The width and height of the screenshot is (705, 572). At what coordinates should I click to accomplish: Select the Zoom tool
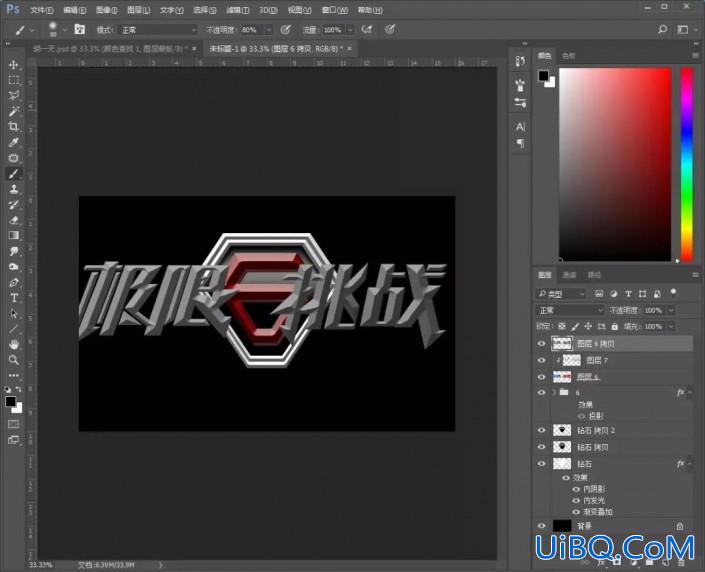coord(13,360)
